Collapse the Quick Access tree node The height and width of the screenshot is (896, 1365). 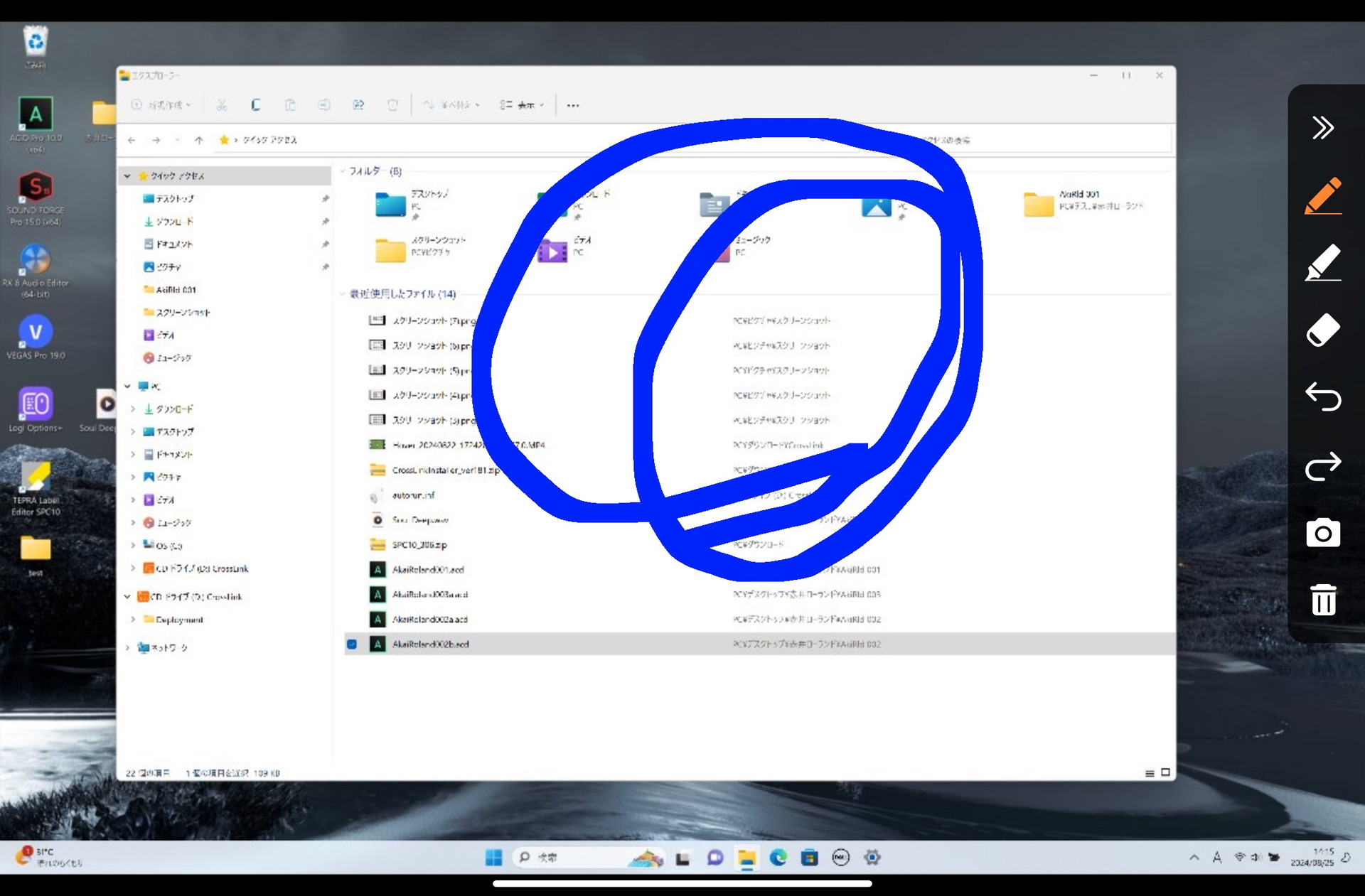click(127, 176)
